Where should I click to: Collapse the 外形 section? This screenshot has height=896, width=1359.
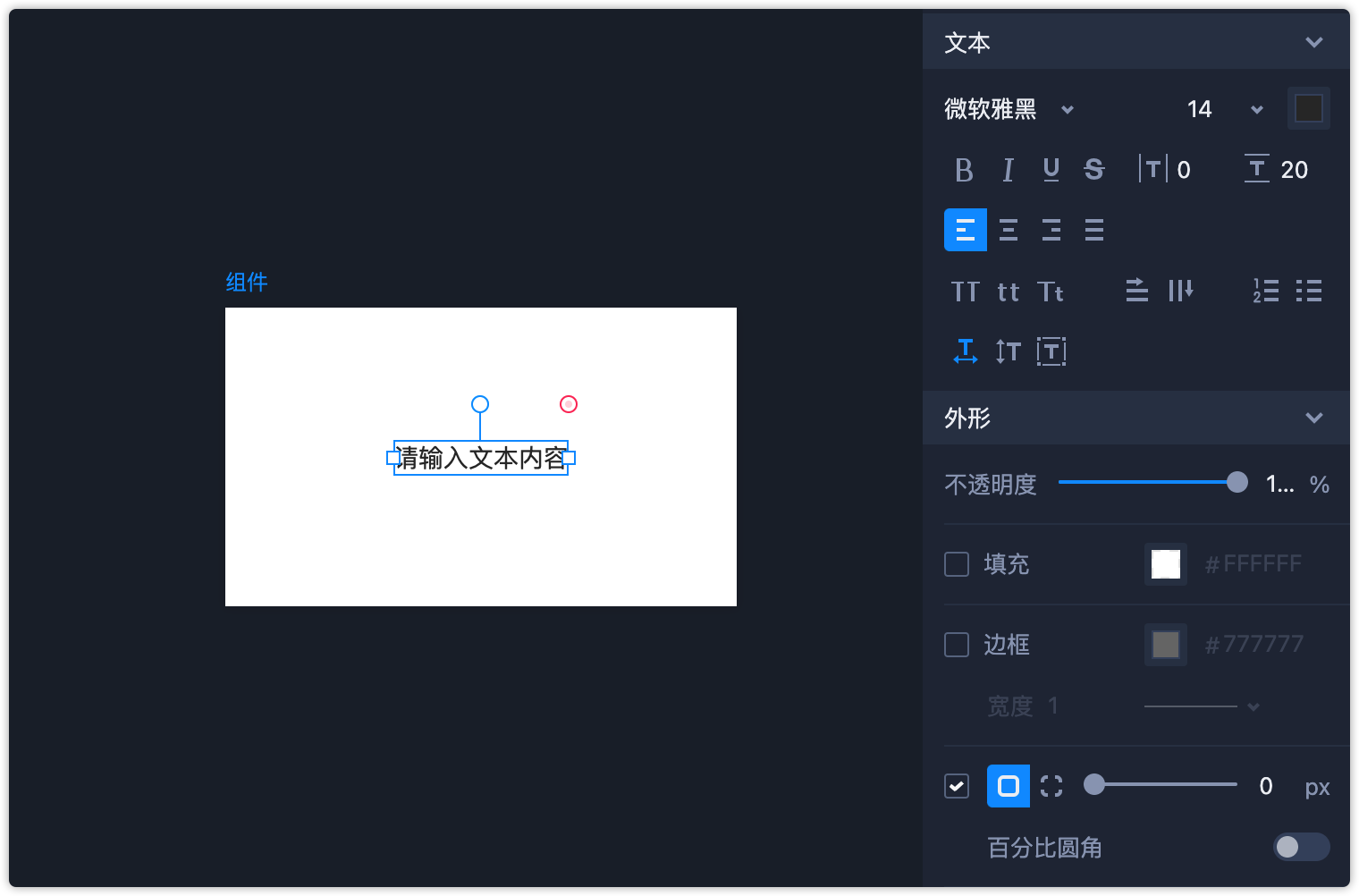tap(1313, 418)
